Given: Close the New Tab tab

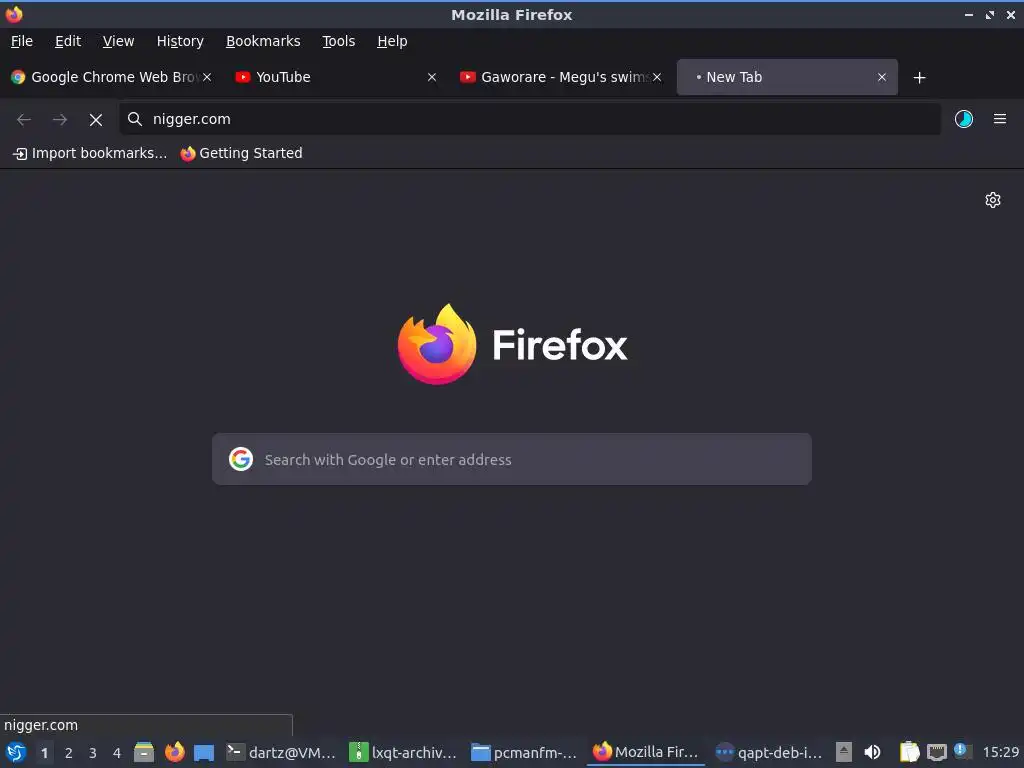Looking at the screenshot, I should pyautogui.click(x=882, y=77).
